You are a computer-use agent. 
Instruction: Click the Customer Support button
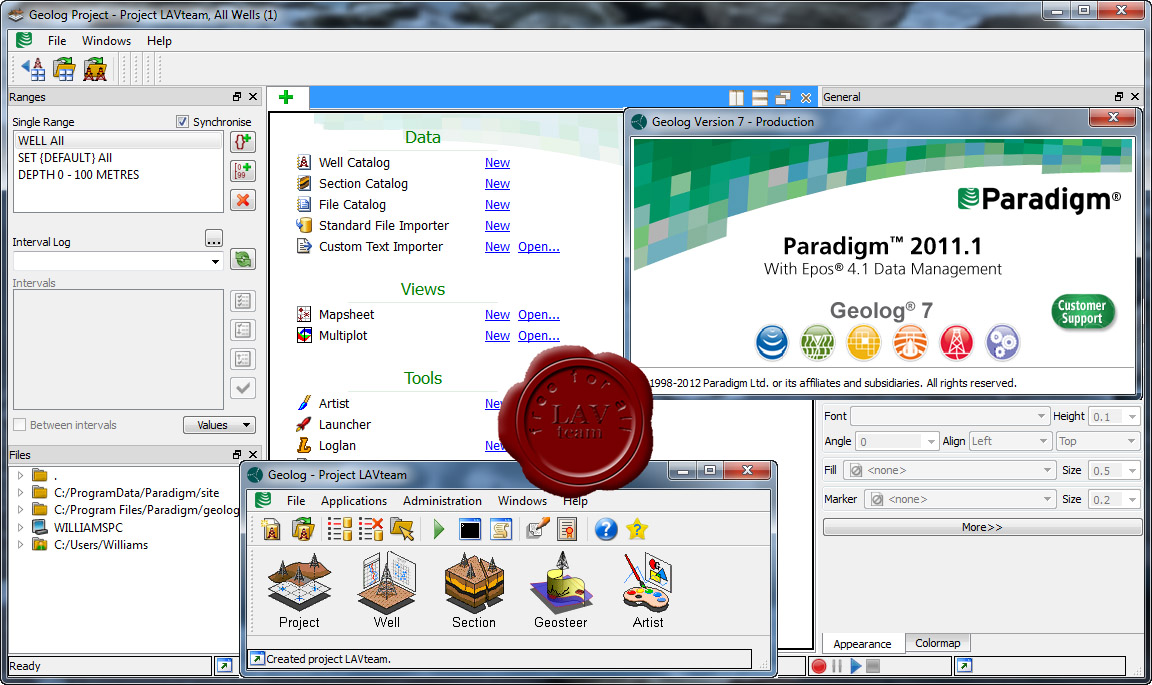click(1082, 312)
